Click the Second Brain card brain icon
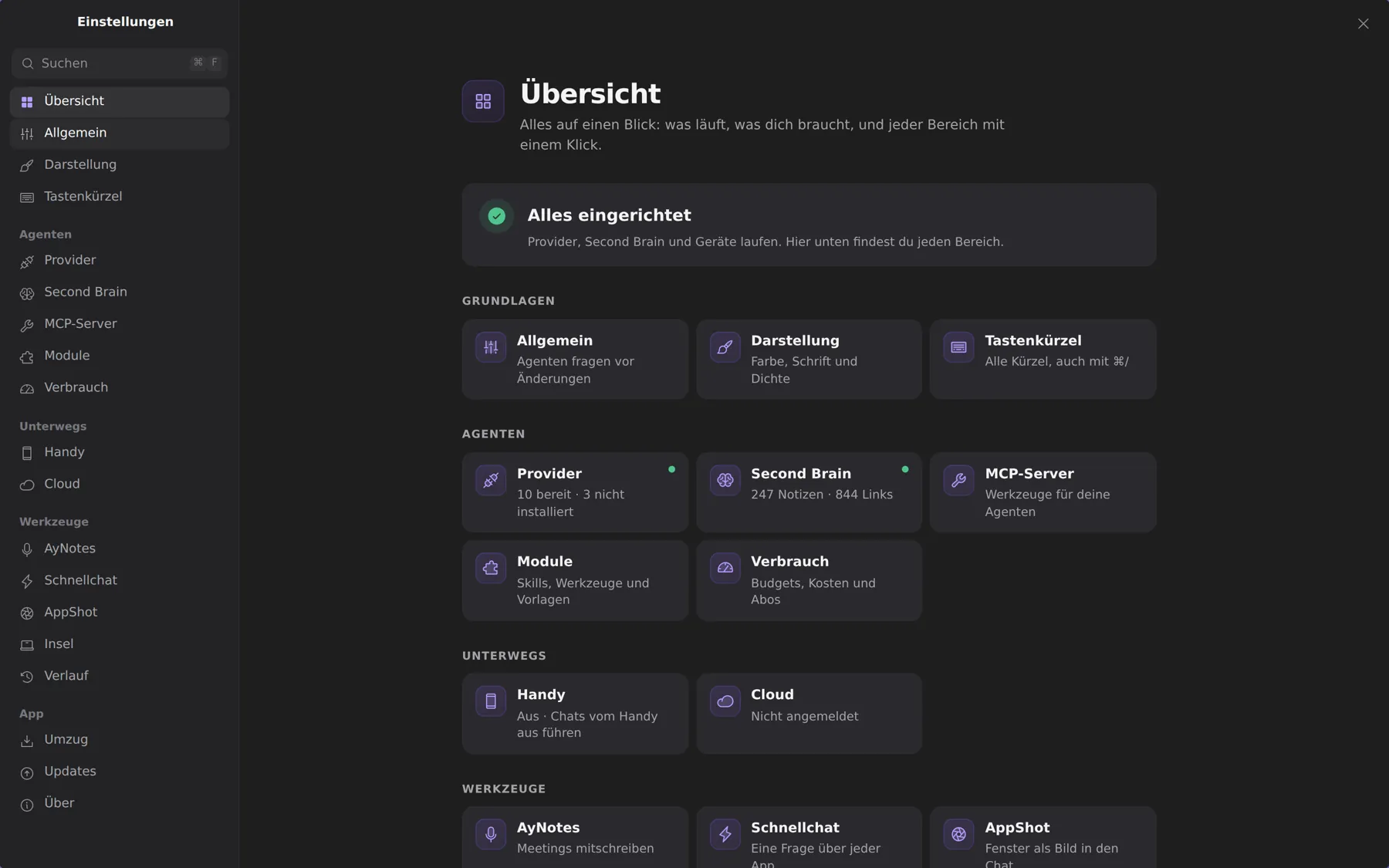1389x868 pixels. click(x=725, y=480)
